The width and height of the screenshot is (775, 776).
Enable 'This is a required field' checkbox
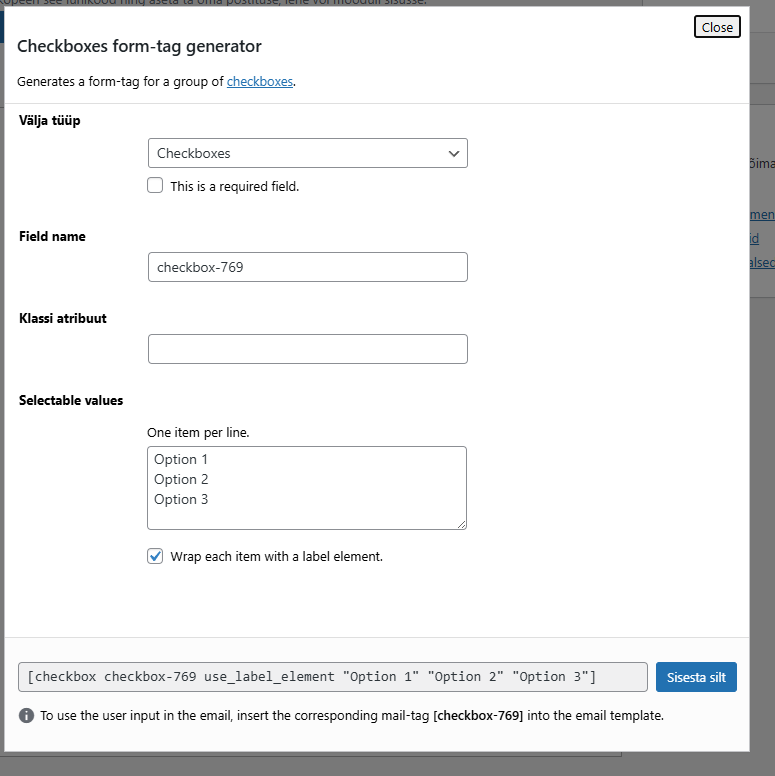[x=155, y=185]
